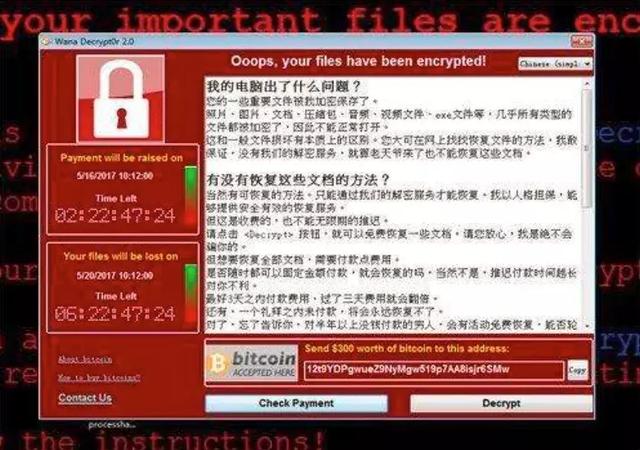Image resolution: width=640 pixels, height=450 pixels.
Task: Click the payment raise progress bar
Action: coord(191,196)
